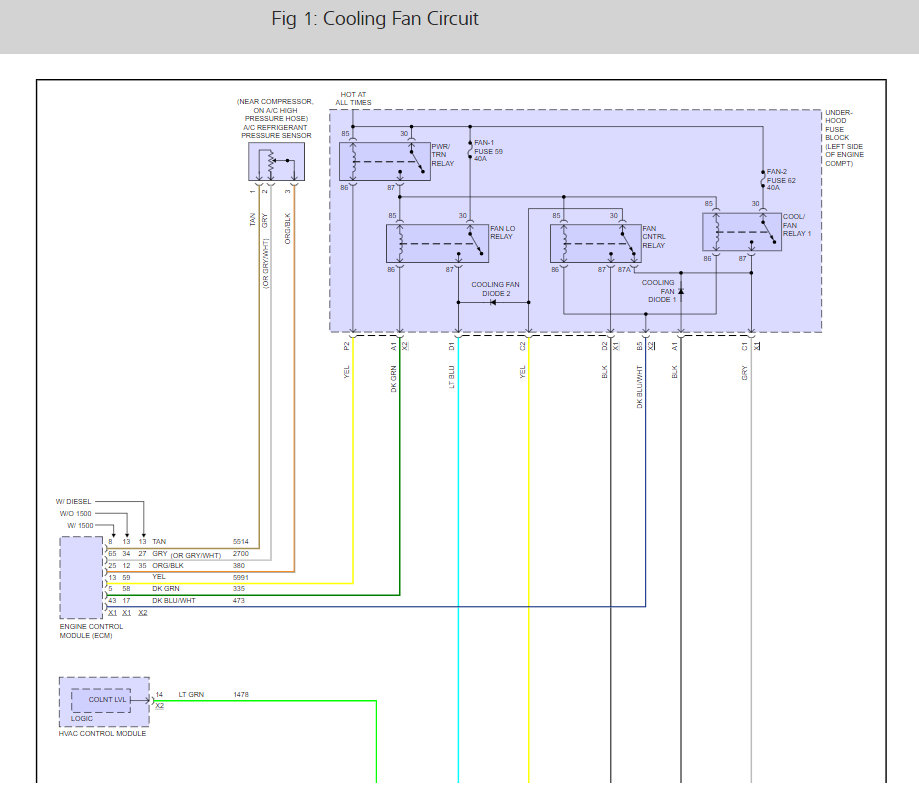
Task: Select the 'B5' connector pin label
Action: 639,346
